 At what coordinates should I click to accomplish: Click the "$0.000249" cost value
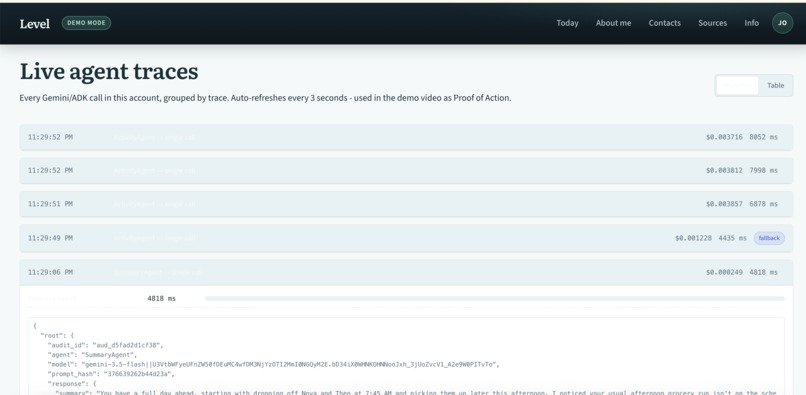click(x=724, y=272)
